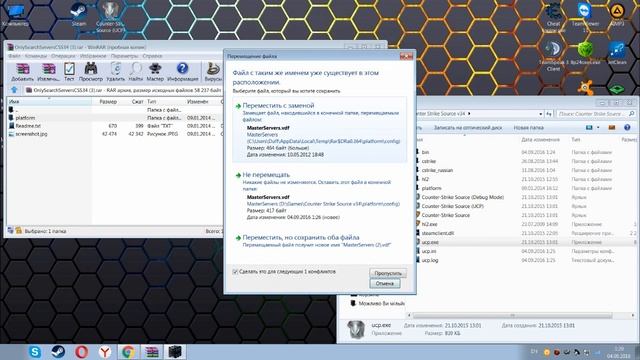Click the Просмотр binoculars icon in WinRAR
The width and height of the screenshot is (640, 360).
point(91,72)
